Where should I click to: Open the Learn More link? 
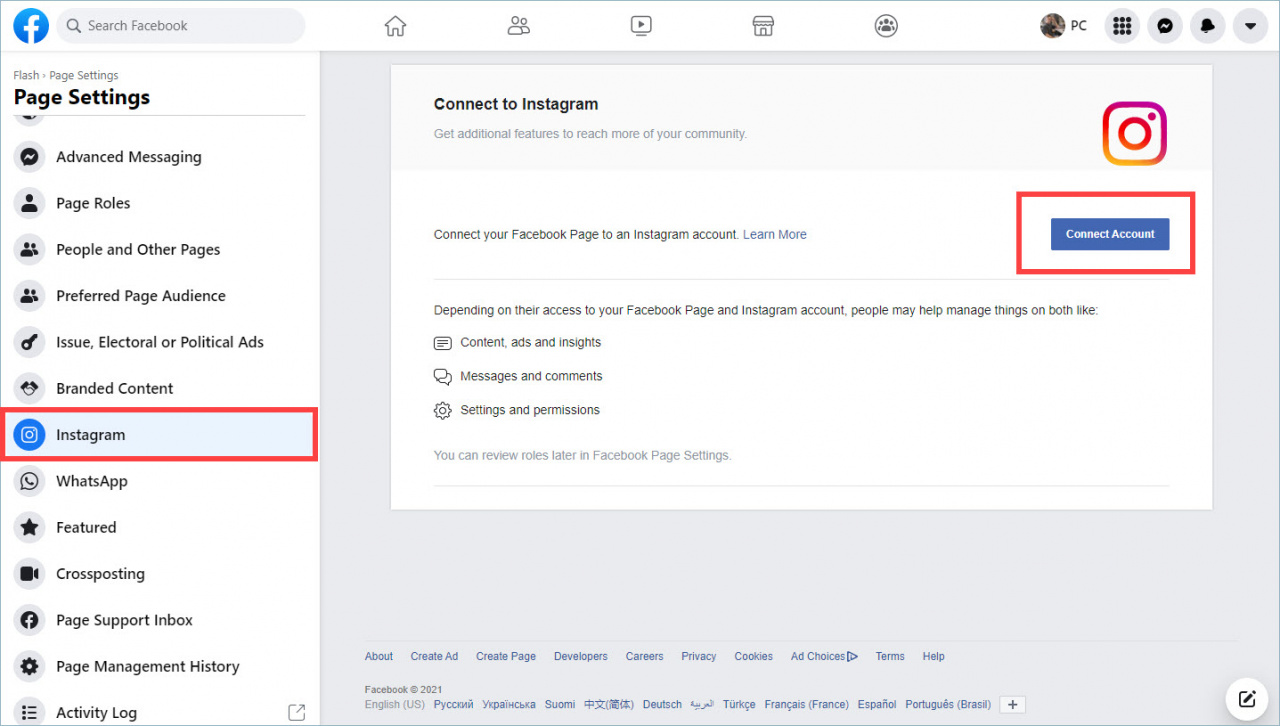[x=775, y=234]
